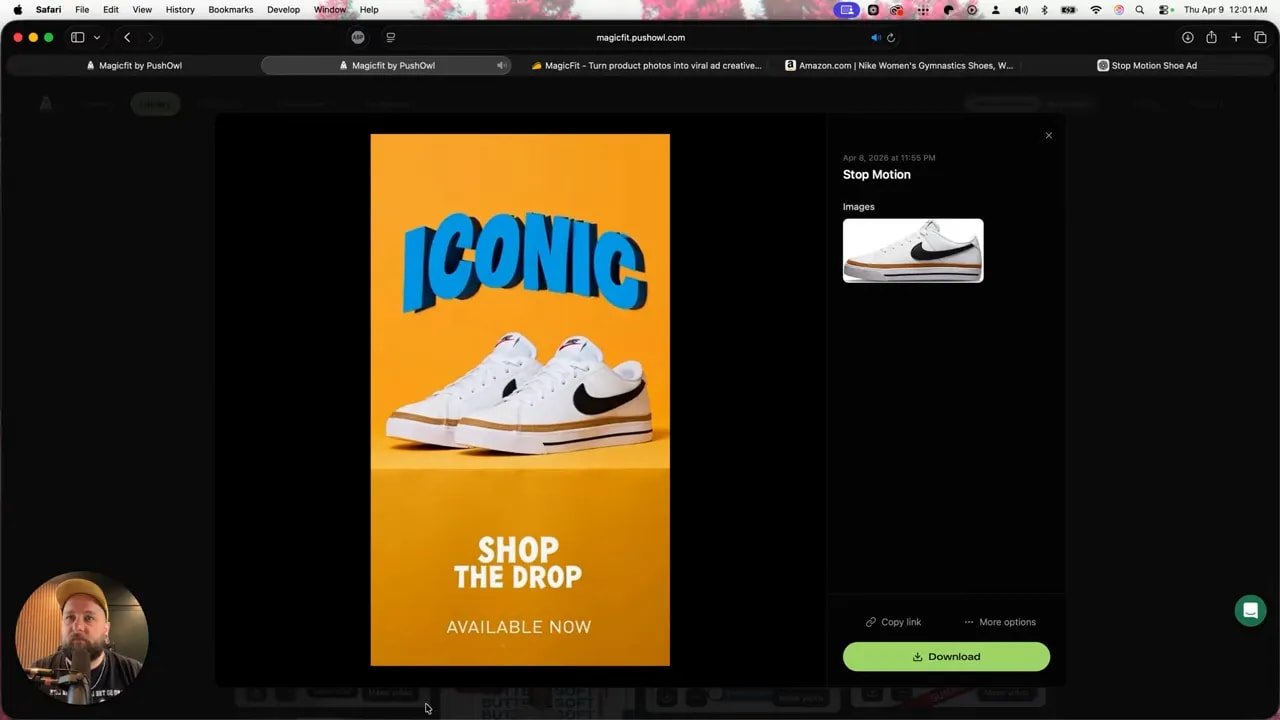Viewport: 1280px width, 720px height.
Task: Toggle the Safari sidebar visibility
Action: [x=77, y=37]
